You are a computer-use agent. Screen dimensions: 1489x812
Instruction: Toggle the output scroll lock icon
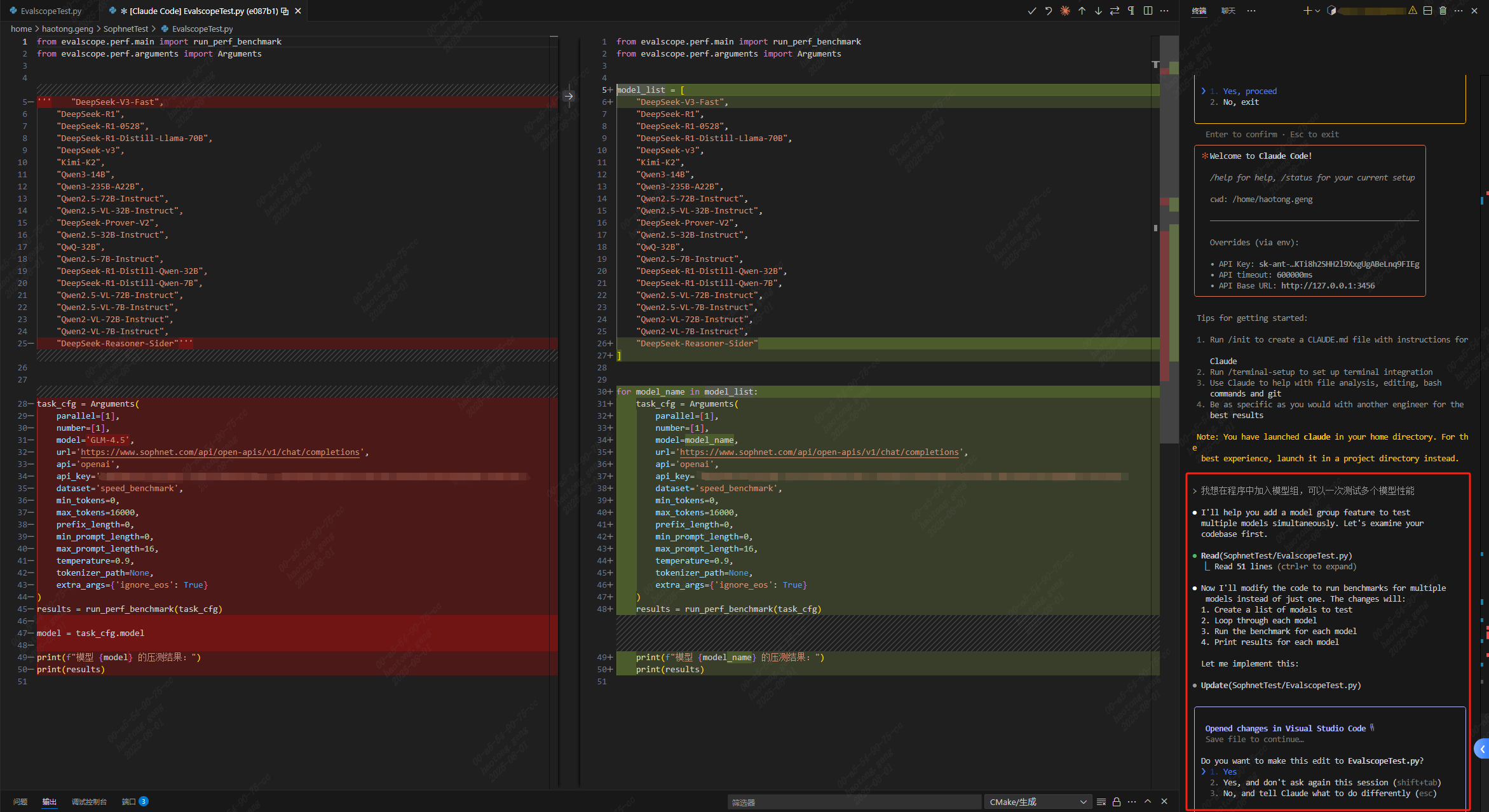click(x=1117, y=802)
